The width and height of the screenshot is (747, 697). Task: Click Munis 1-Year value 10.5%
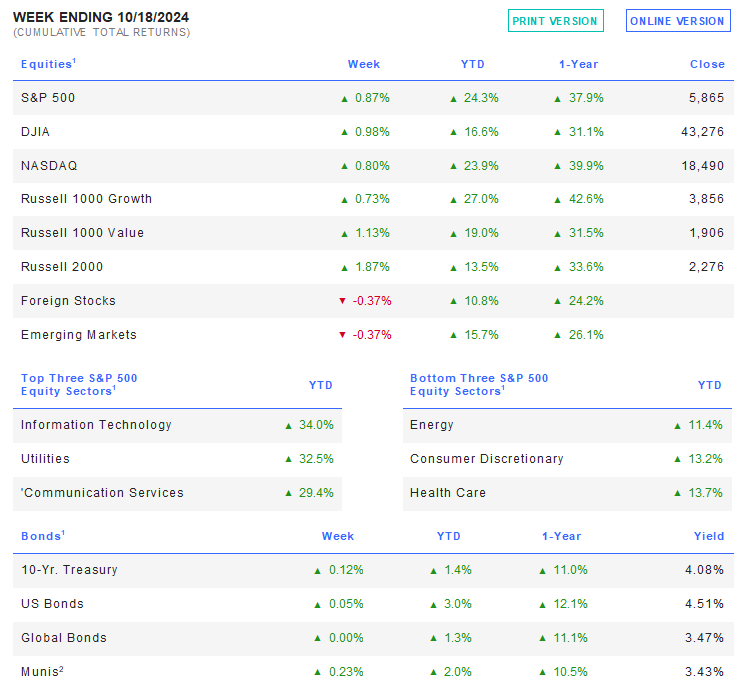571,672
